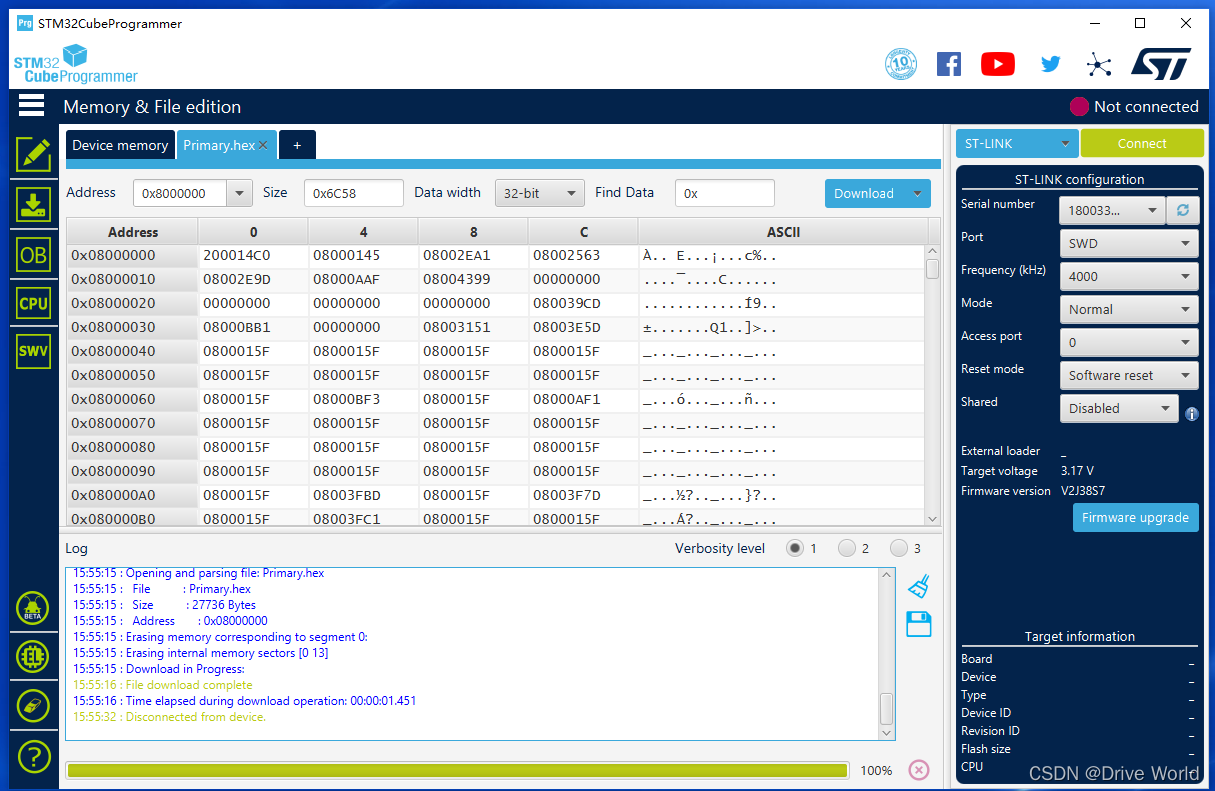Image resolution: width=1215 pixels, height=791 pixels.
Task: Open the Serial number dropdown
Action: [x=1113, y=210]
